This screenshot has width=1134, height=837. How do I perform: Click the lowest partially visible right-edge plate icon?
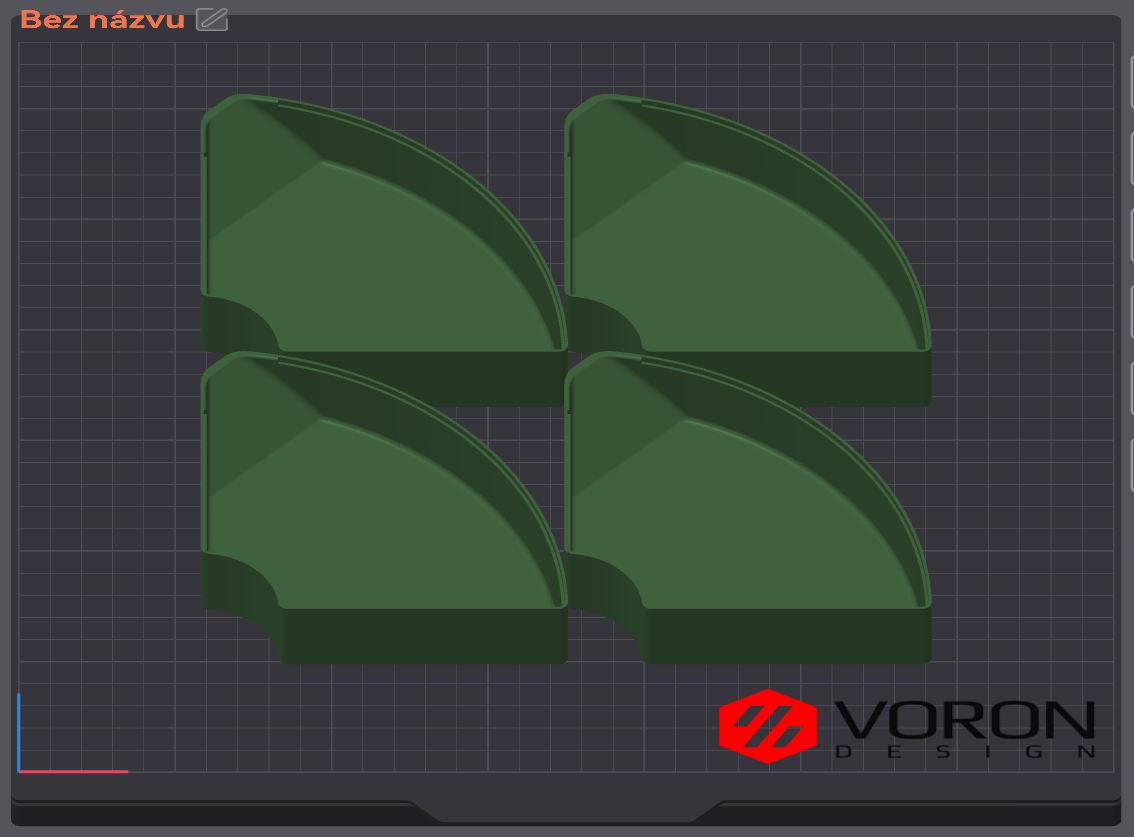(1131, 465)
